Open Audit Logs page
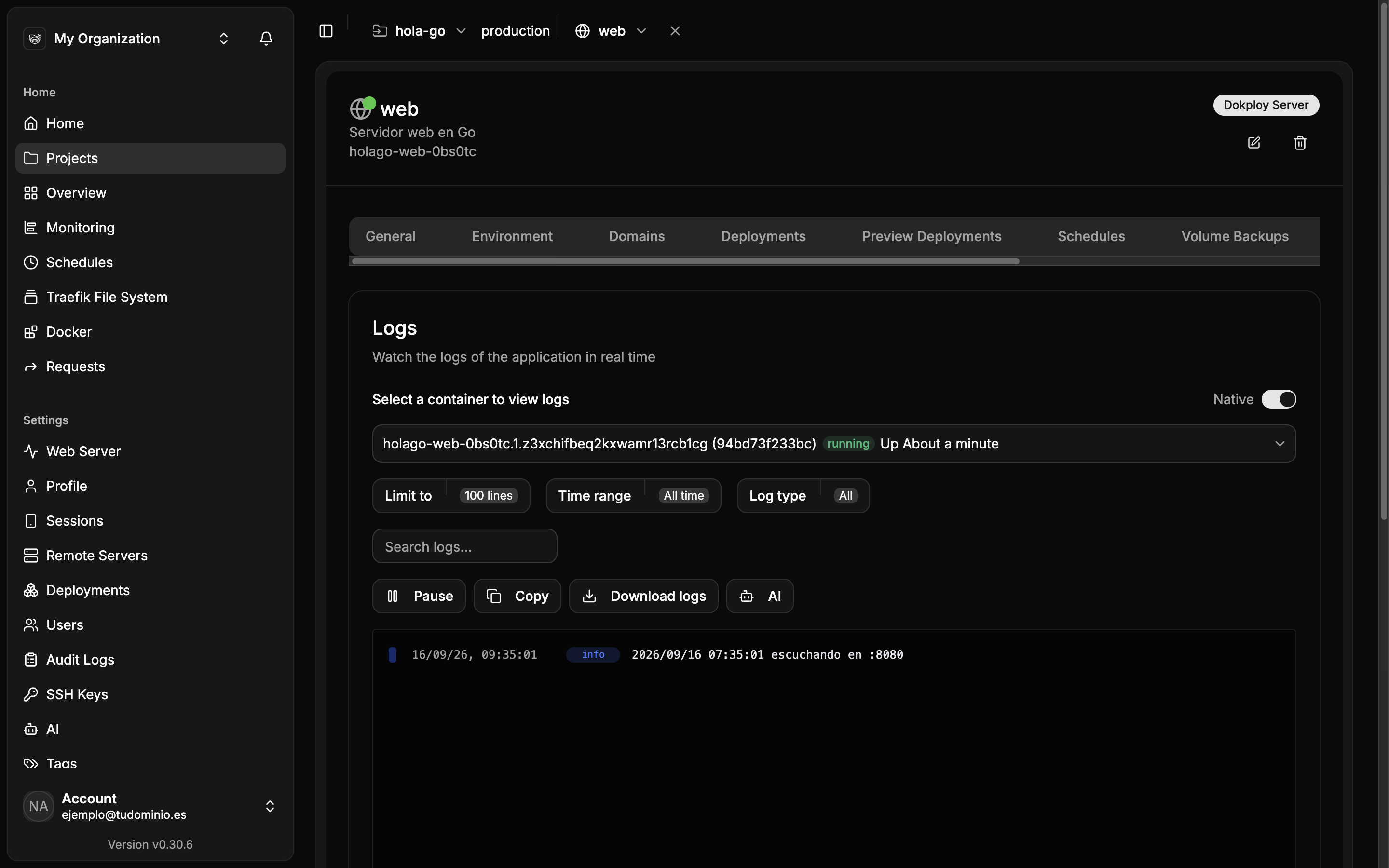This screenshot has height=868, width=1389. click(x=150, y=660)
